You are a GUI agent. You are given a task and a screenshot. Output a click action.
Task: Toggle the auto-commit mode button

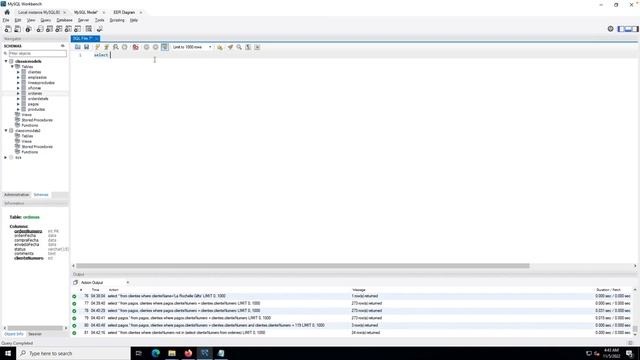pos(164,47)
